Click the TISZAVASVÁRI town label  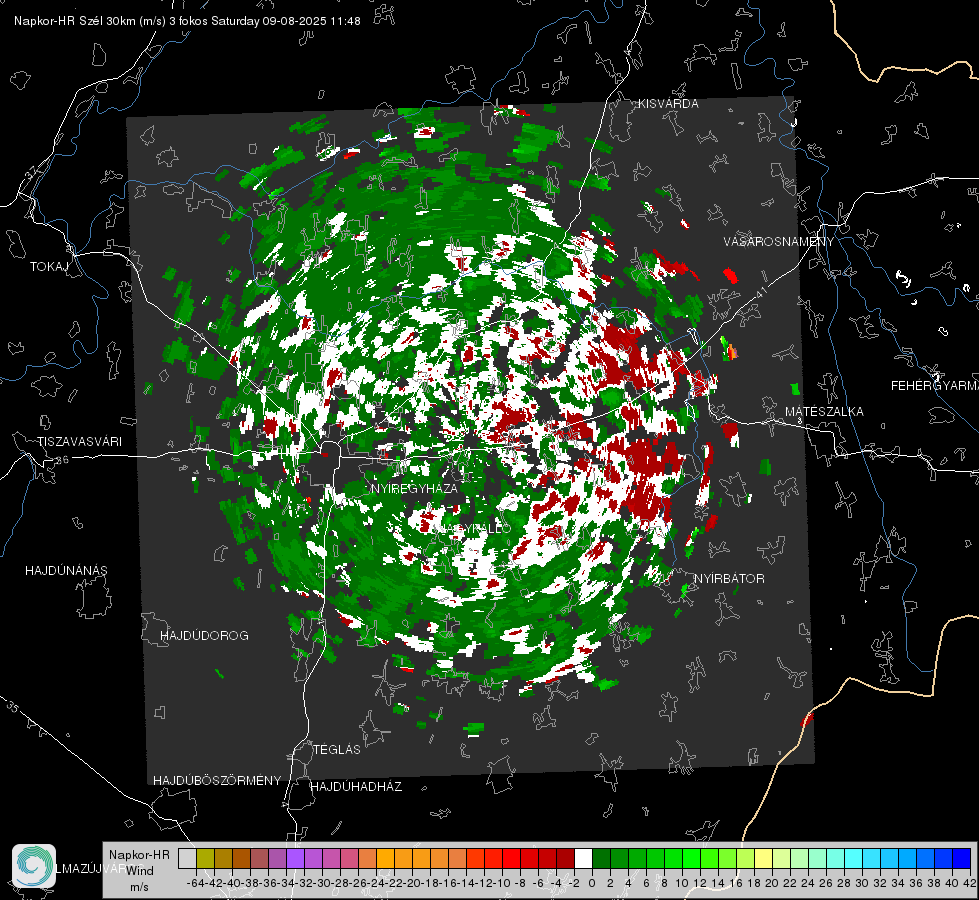pyautogui.click(x=79, y=442)
